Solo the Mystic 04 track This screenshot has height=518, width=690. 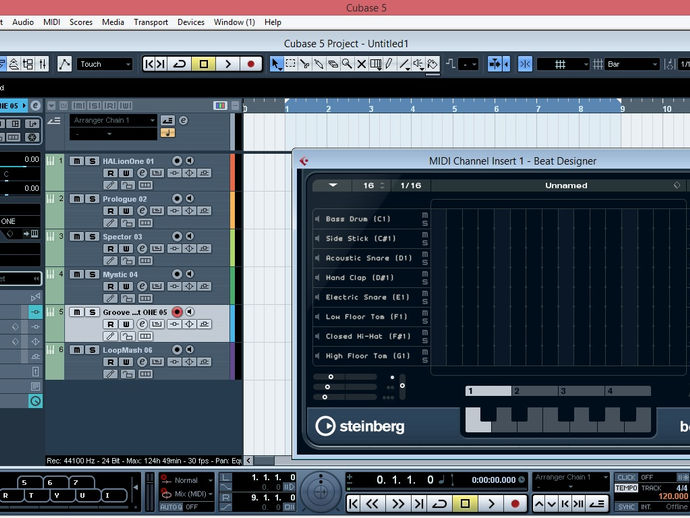(x=92, y=275)
